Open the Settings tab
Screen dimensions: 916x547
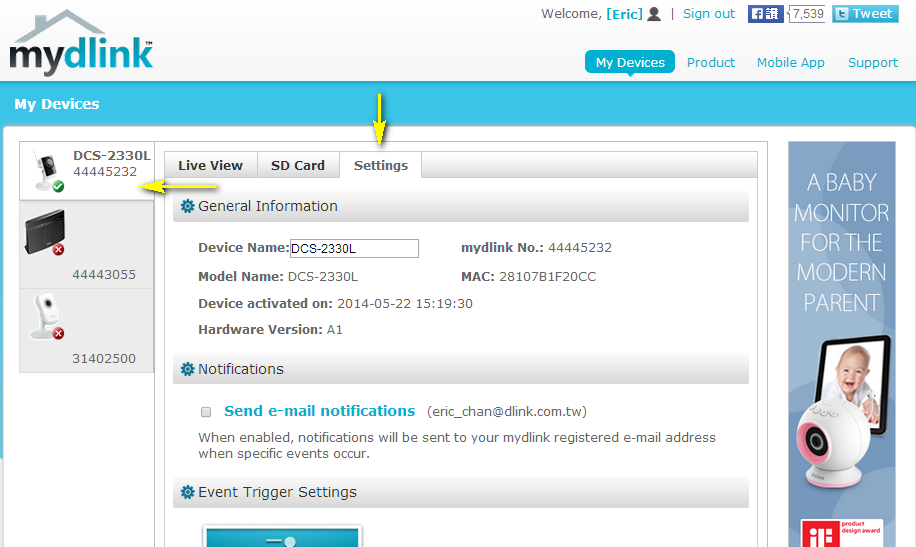coord(381,166)
